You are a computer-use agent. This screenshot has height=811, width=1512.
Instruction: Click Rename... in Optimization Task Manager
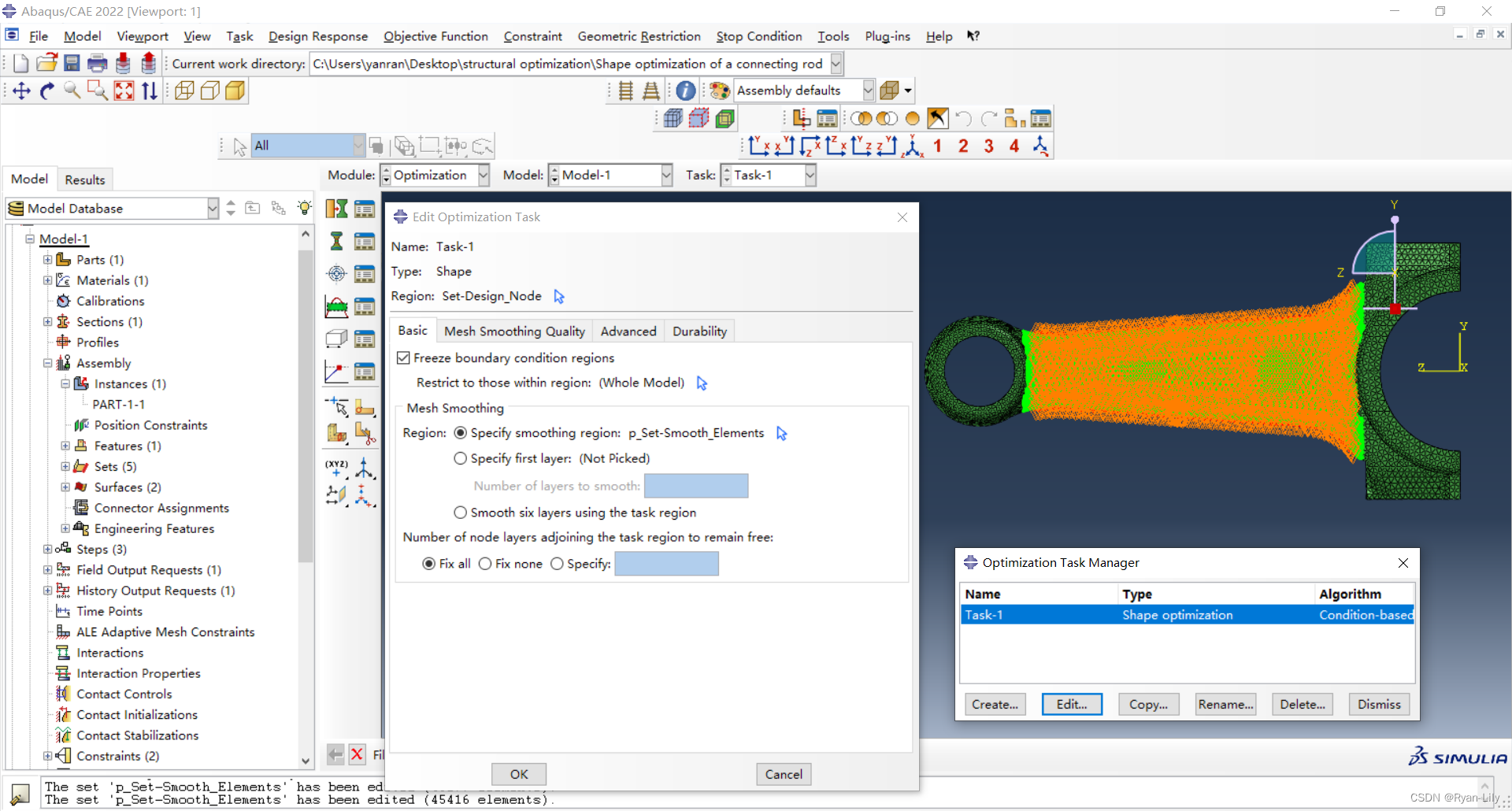pos(1225,705)
